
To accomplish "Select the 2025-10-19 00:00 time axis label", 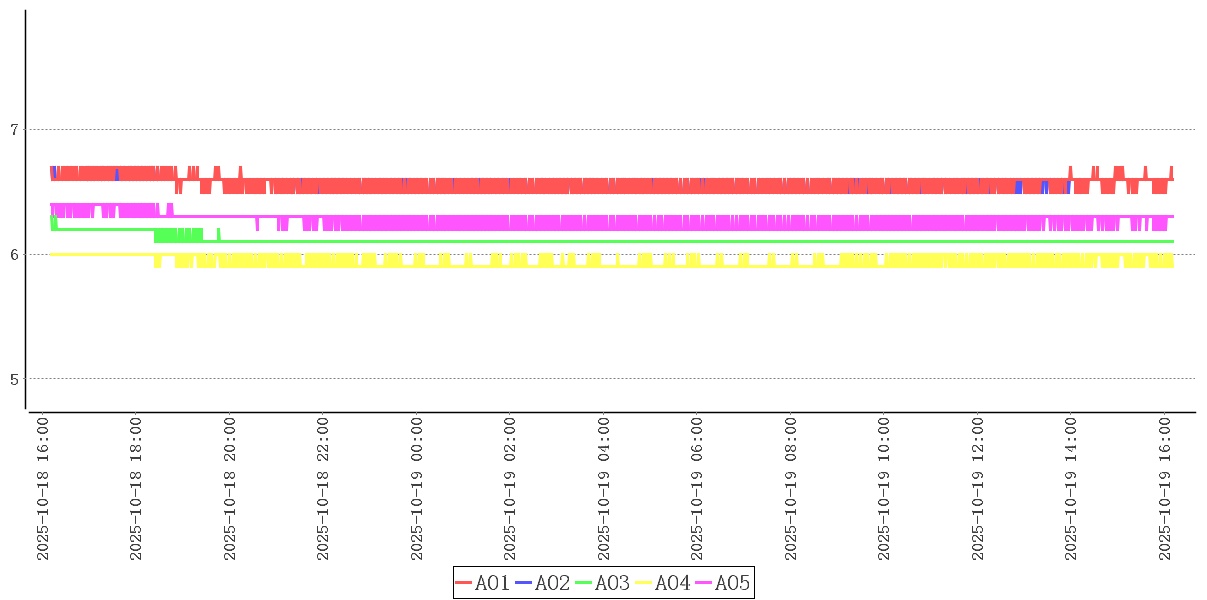I will click(x=417, y=490).
